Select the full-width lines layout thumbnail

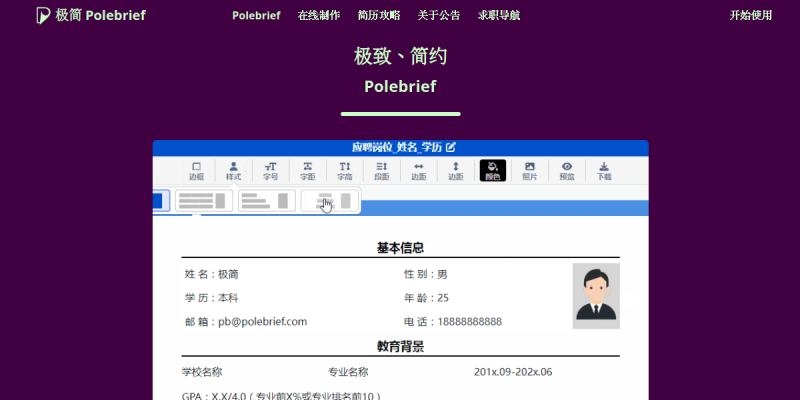click(204, 201)
